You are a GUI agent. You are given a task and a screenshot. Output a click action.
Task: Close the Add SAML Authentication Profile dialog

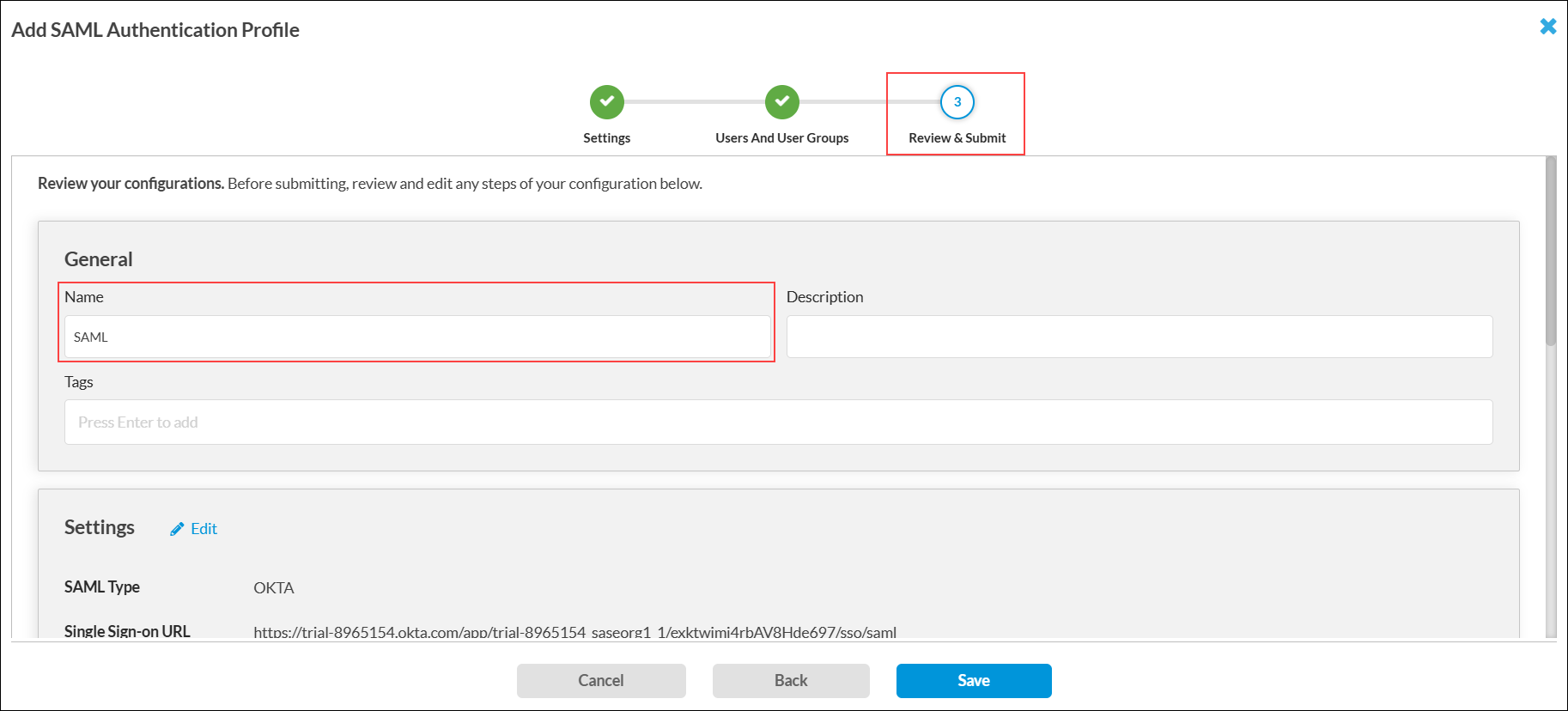pyautogui.click(x=1547, y=27)
